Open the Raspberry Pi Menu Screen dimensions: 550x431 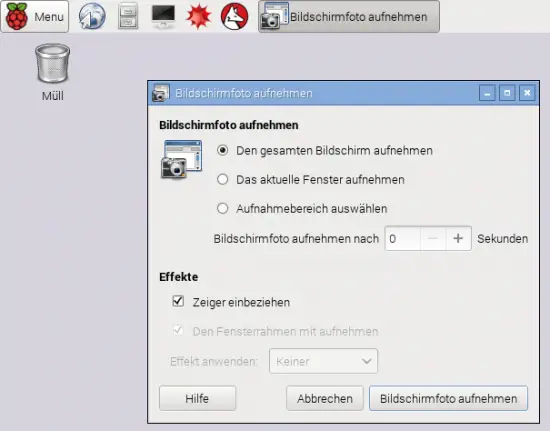pos(35,16)
